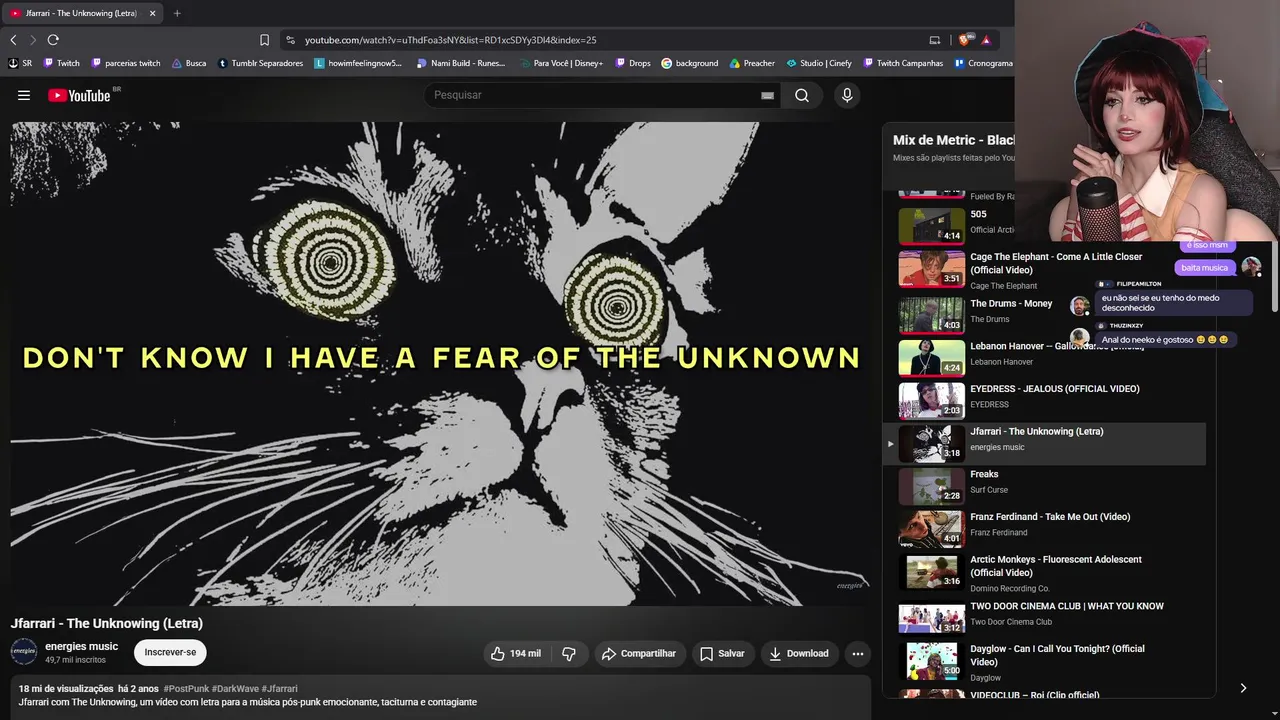
Task: Click the 18 mi de visualizações text
Action: 66,689
